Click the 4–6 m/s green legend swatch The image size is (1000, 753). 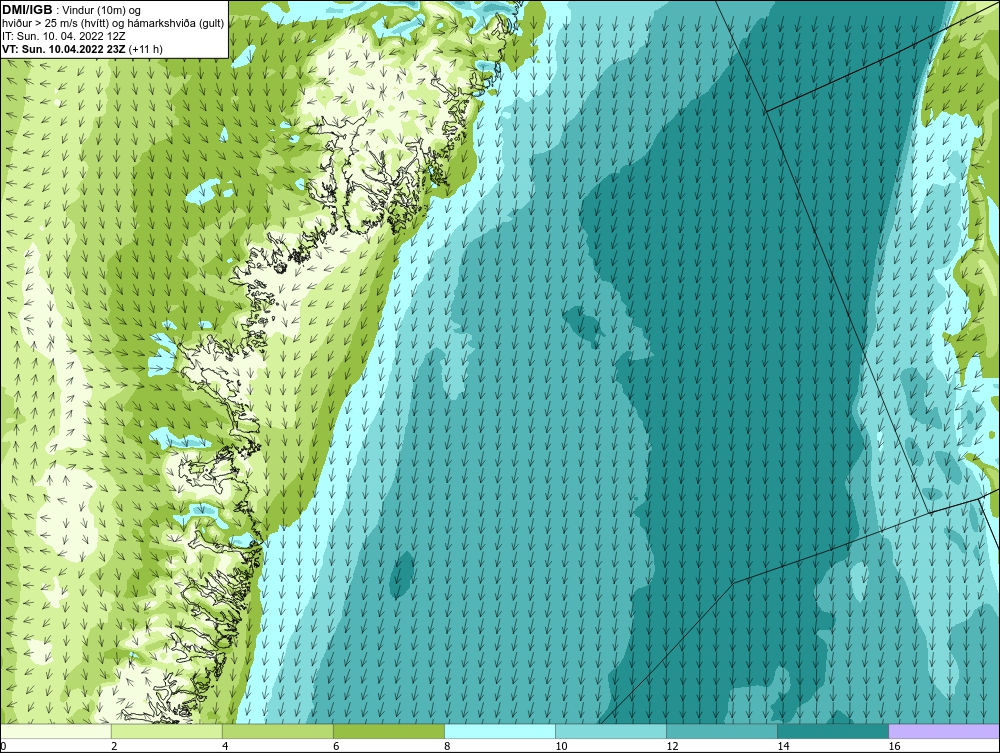(278, 731)
